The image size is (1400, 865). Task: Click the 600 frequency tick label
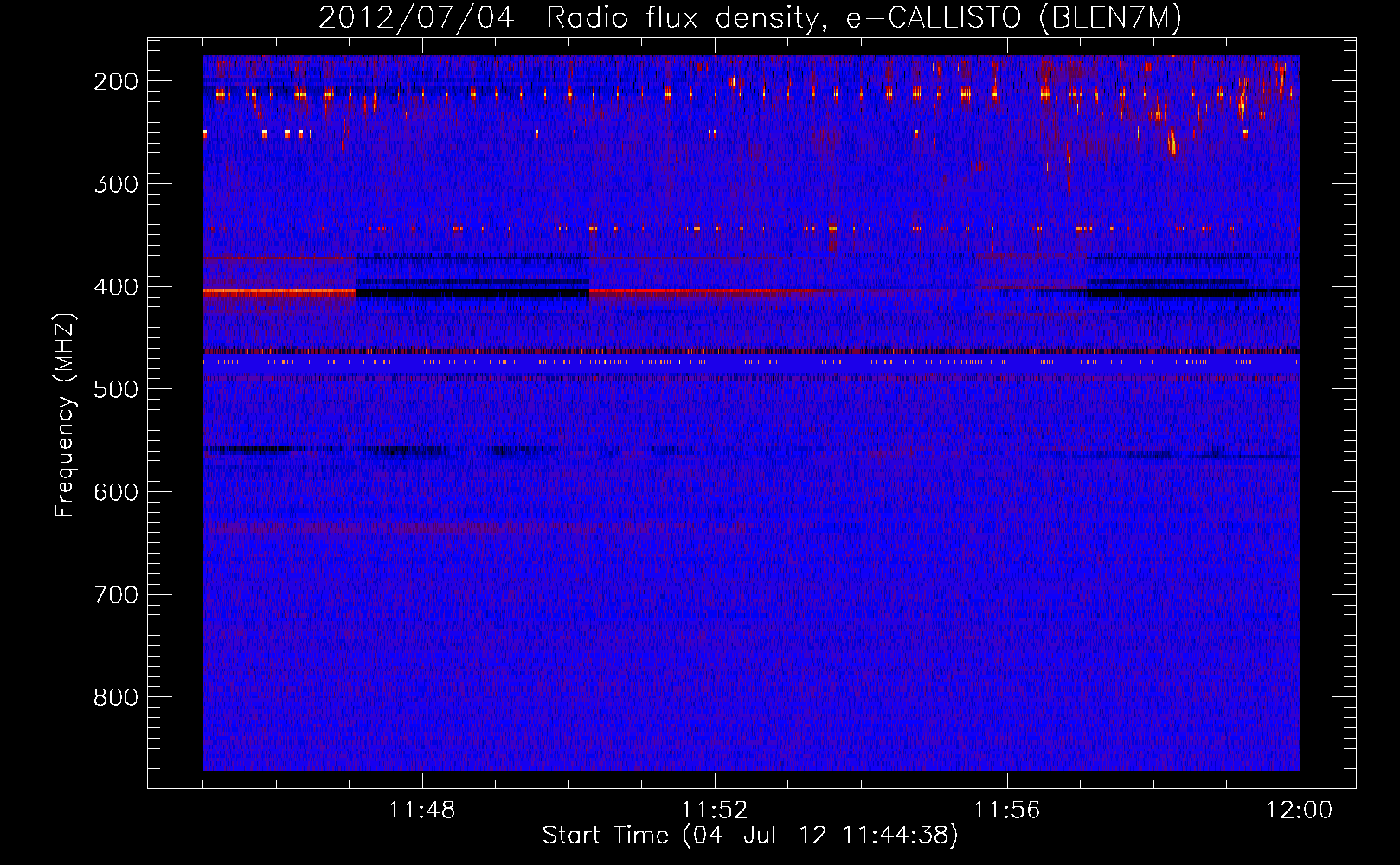(115, 492)
